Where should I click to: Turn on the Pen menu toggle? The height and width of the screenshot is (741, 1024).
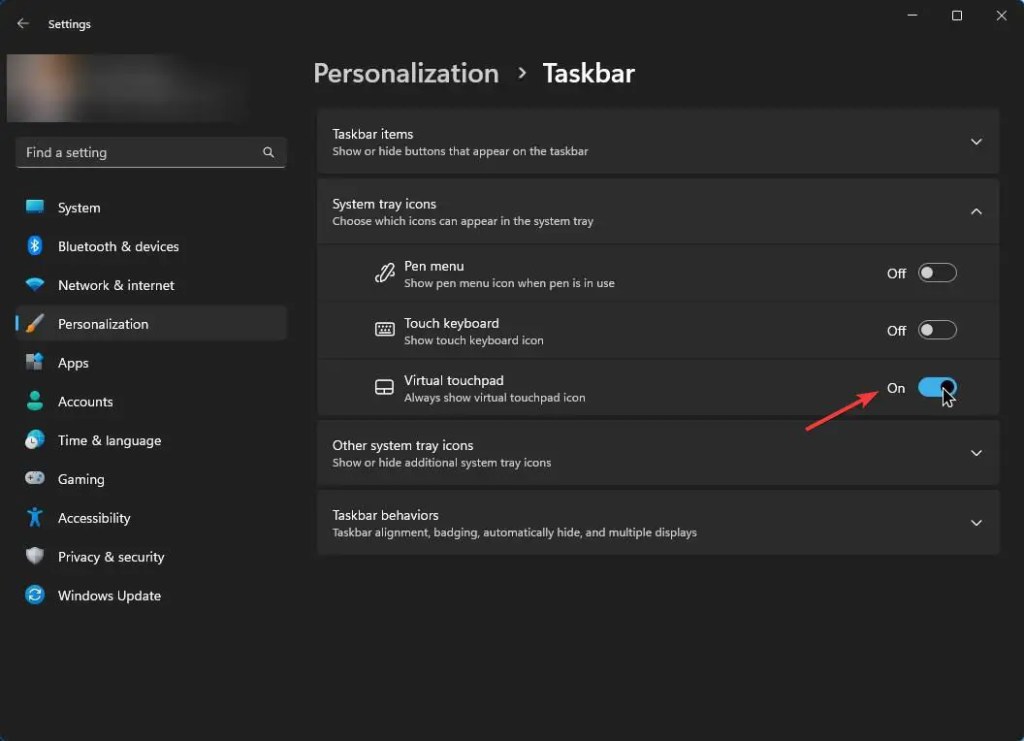coord(937,273)
